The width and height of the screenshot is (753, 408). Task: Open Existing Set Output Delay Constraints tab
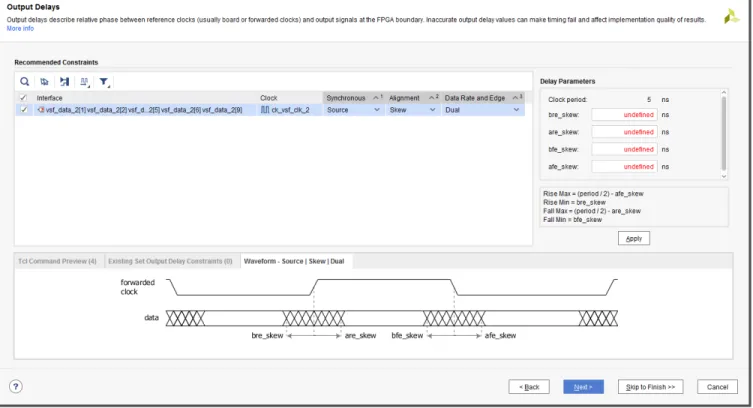pos(170,261)
